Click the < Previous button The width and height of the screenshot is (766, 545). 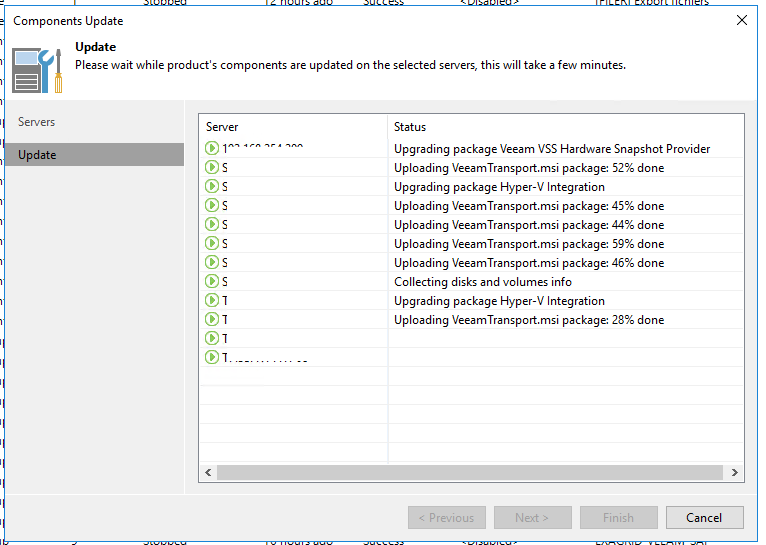[x=447, y=518]
